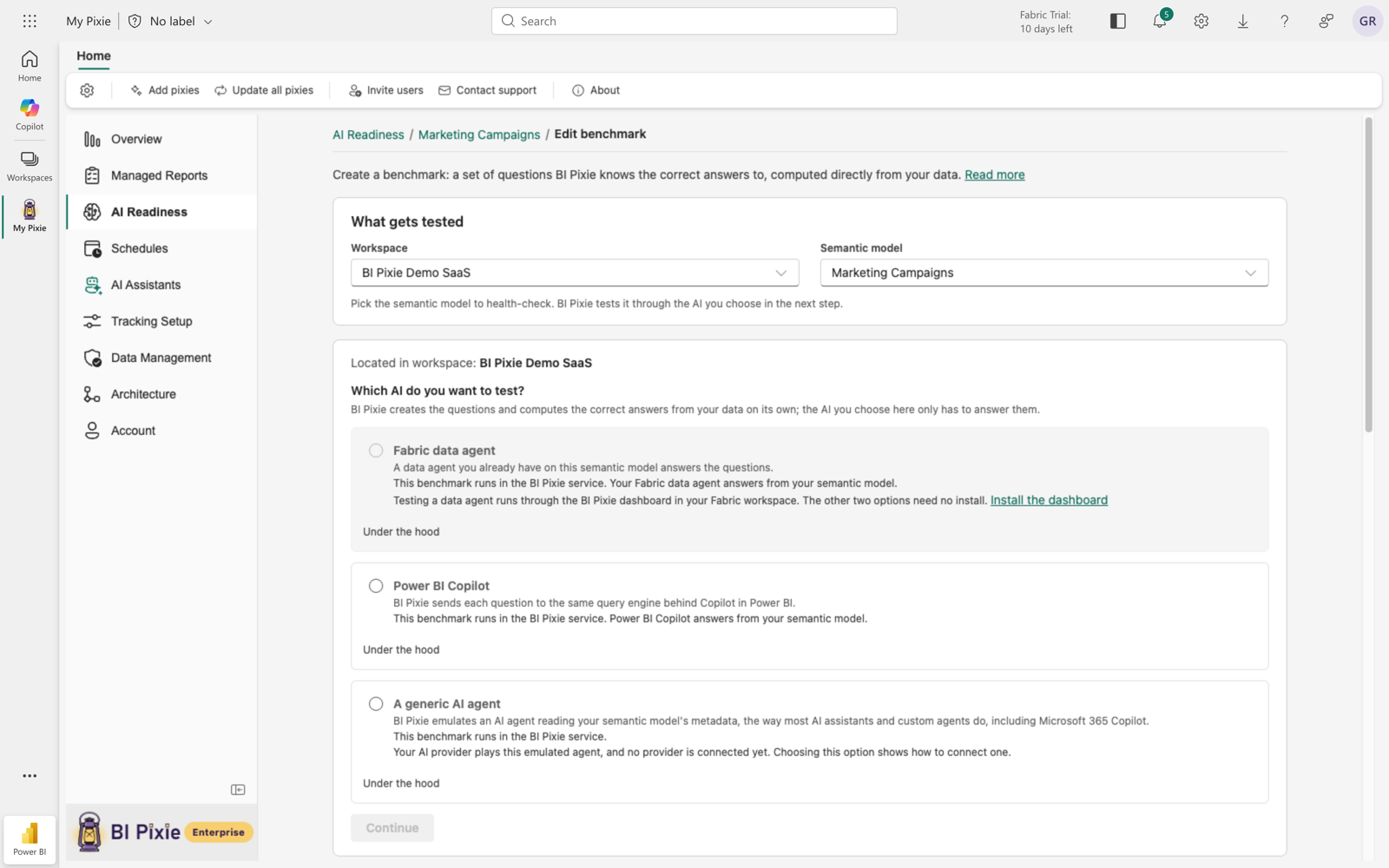Viewport: 1389px width, 868px height.
Task: Click the download arrow icon in header
Action: click(1242, 21)
